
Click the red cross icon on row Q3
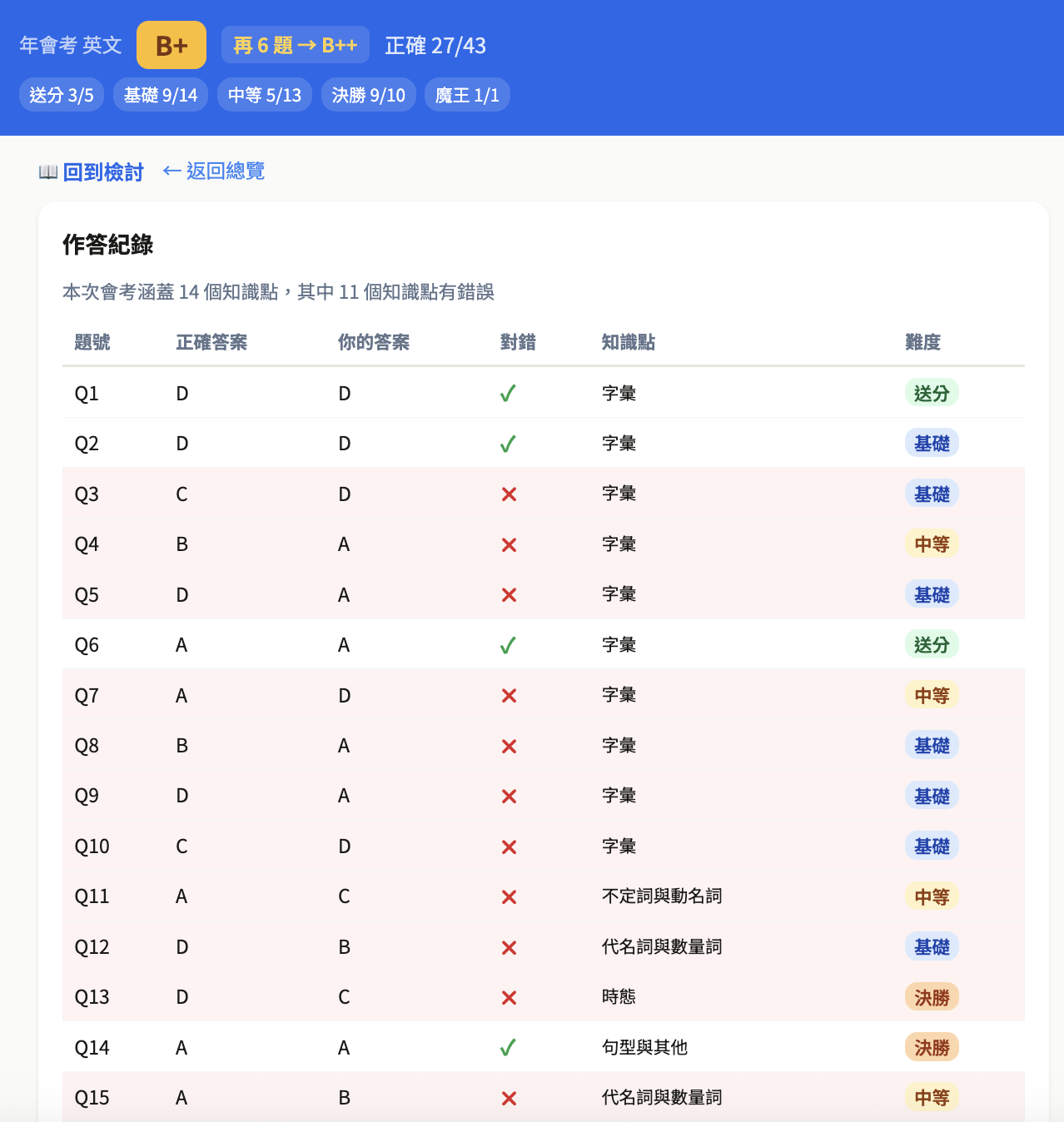(x=509, y=494)
